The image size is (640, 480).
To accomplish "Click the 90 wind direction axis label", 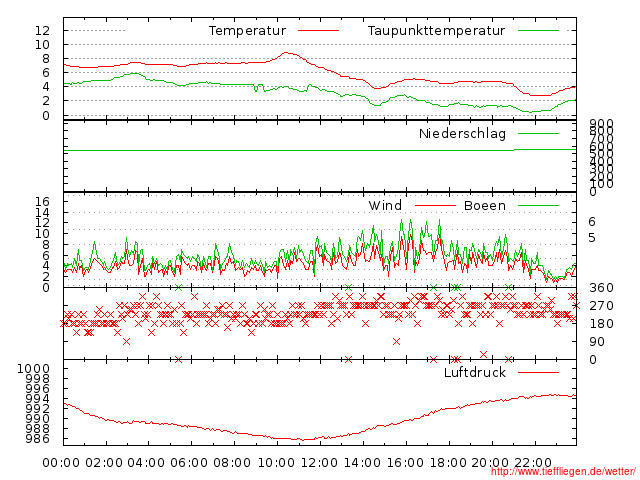I will [x=597, y=342].
